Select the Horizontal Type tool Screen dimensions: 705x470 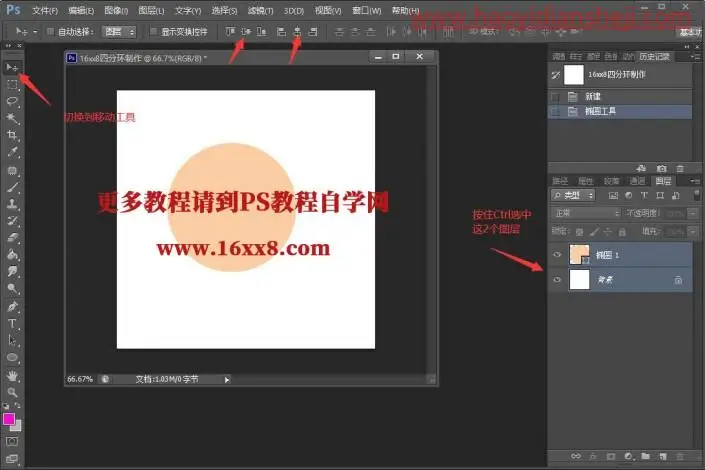pos(12,324)
